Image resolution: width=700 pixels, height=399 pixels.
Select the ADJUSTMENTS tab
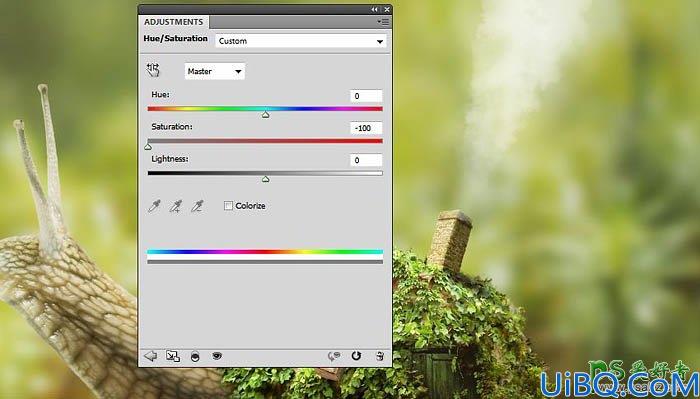tap(173, 22)
